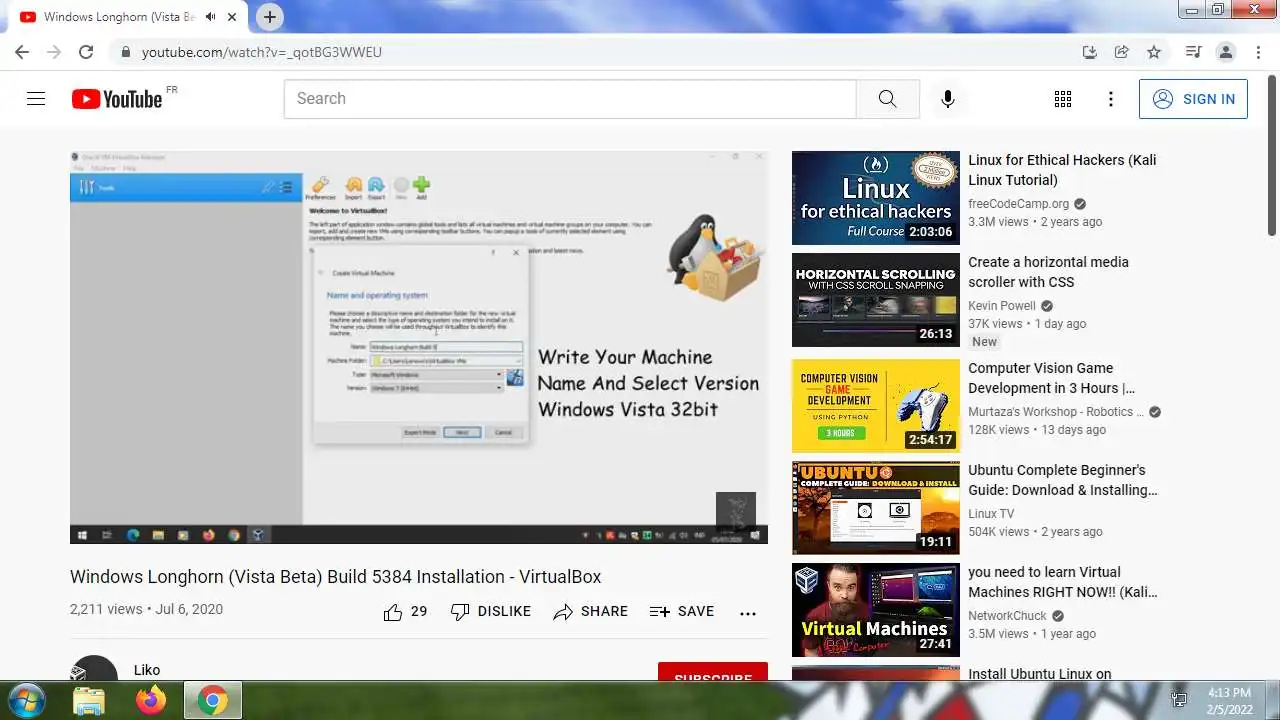Open the YouTube apps grid icon
Viewport: 1280px width, 720px height.
1063,99
